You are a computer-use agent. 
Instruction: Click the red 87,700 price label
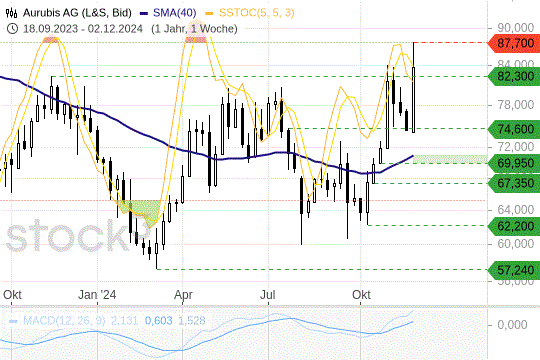point(513,43)
